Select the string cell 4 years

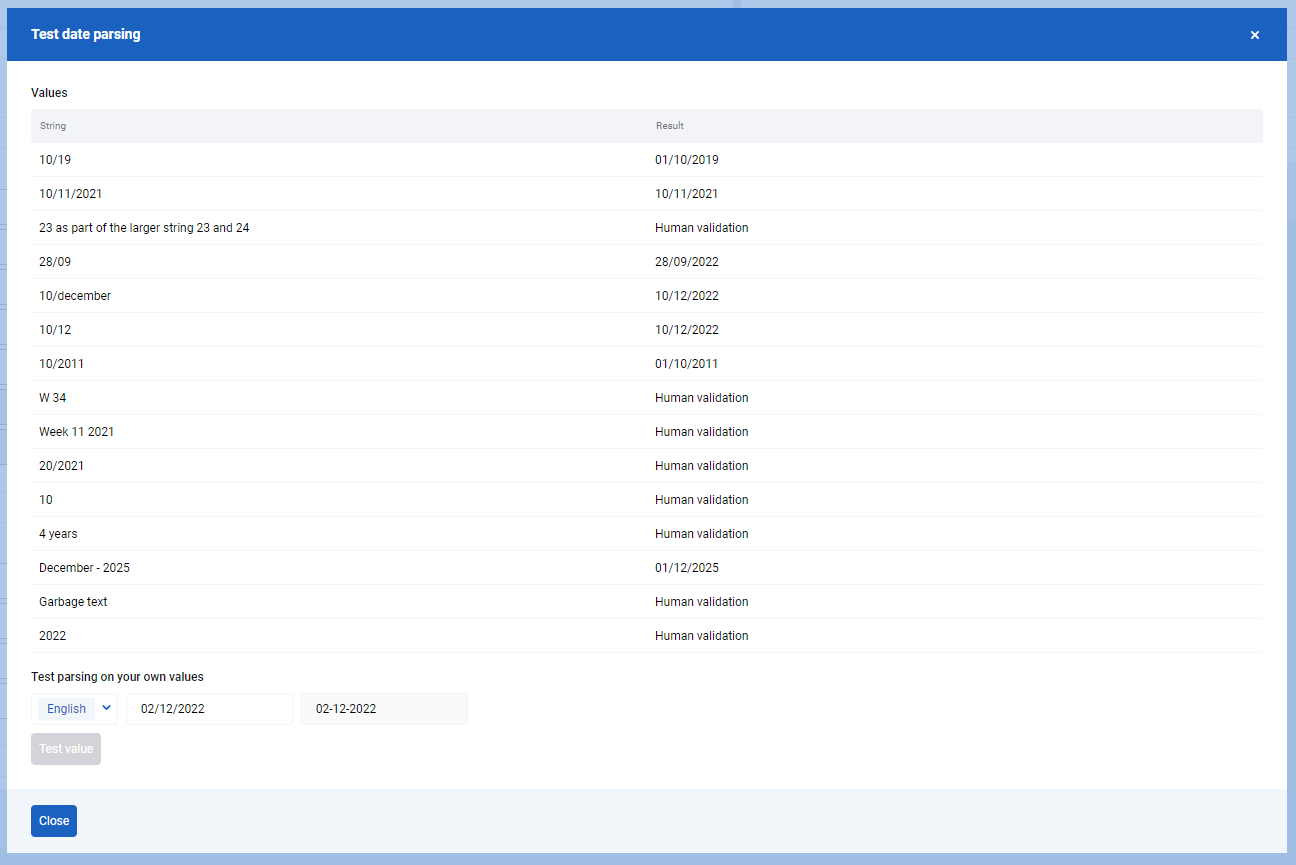pos(58,534)
